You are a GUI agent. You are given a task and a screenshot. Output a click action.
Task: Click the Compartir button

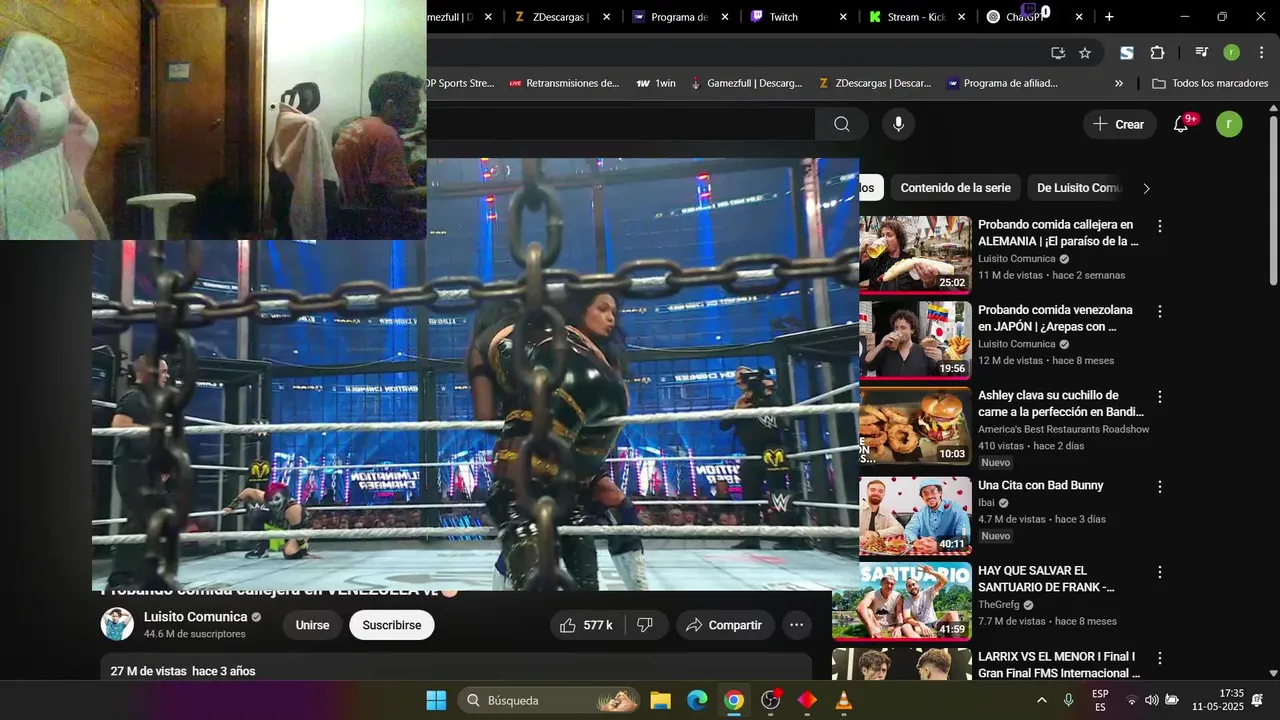click(x=725, y=625)
